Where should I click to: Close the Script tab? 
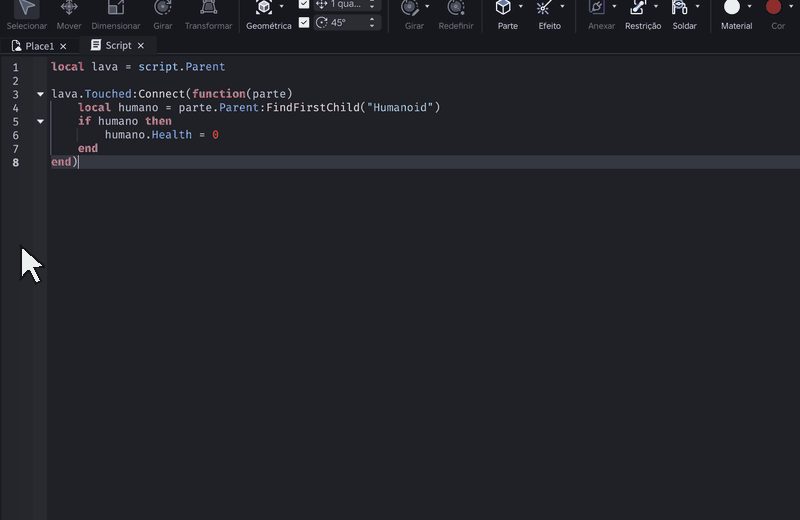141,46
